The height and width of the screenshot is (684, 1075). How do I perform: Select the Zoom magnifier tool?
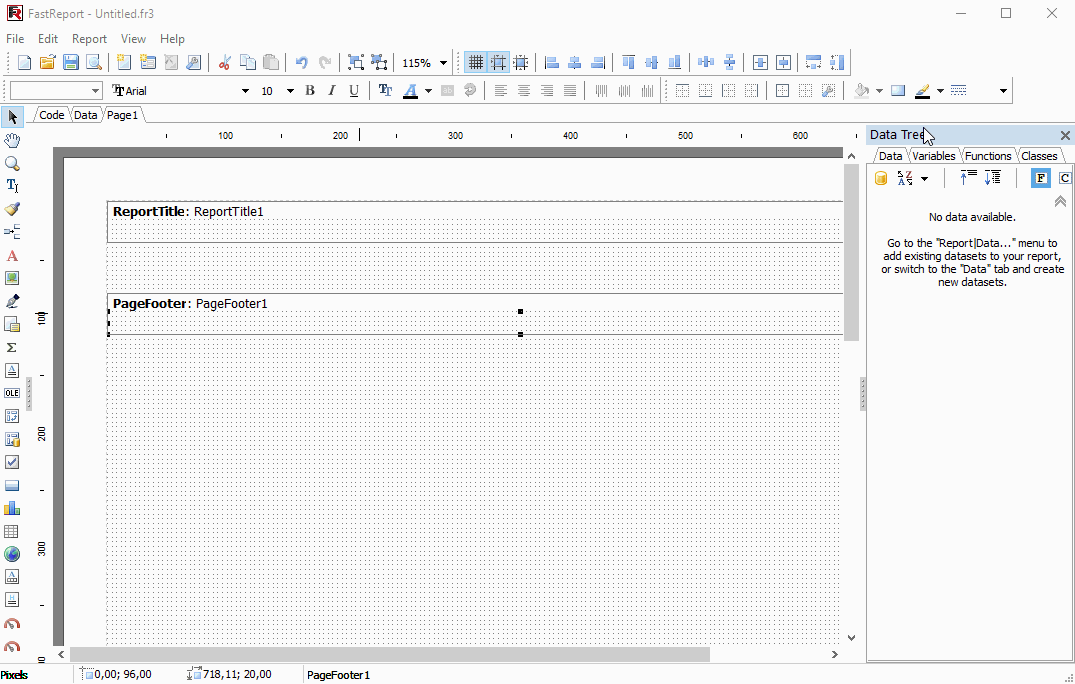click(12, 163)
